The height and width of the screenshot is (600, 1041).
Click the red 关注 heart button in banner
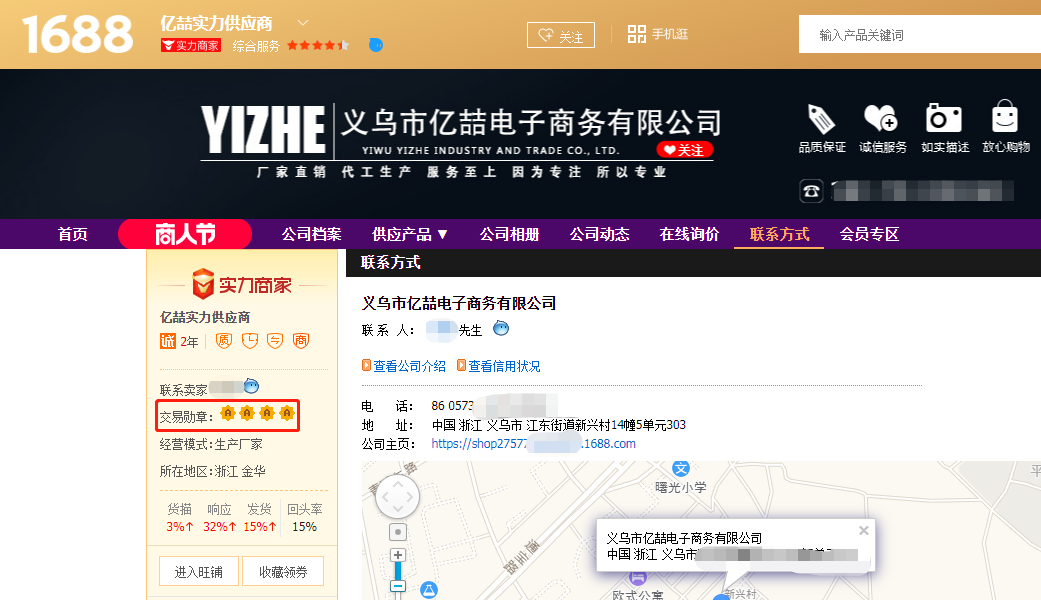(x=684, y=150)
